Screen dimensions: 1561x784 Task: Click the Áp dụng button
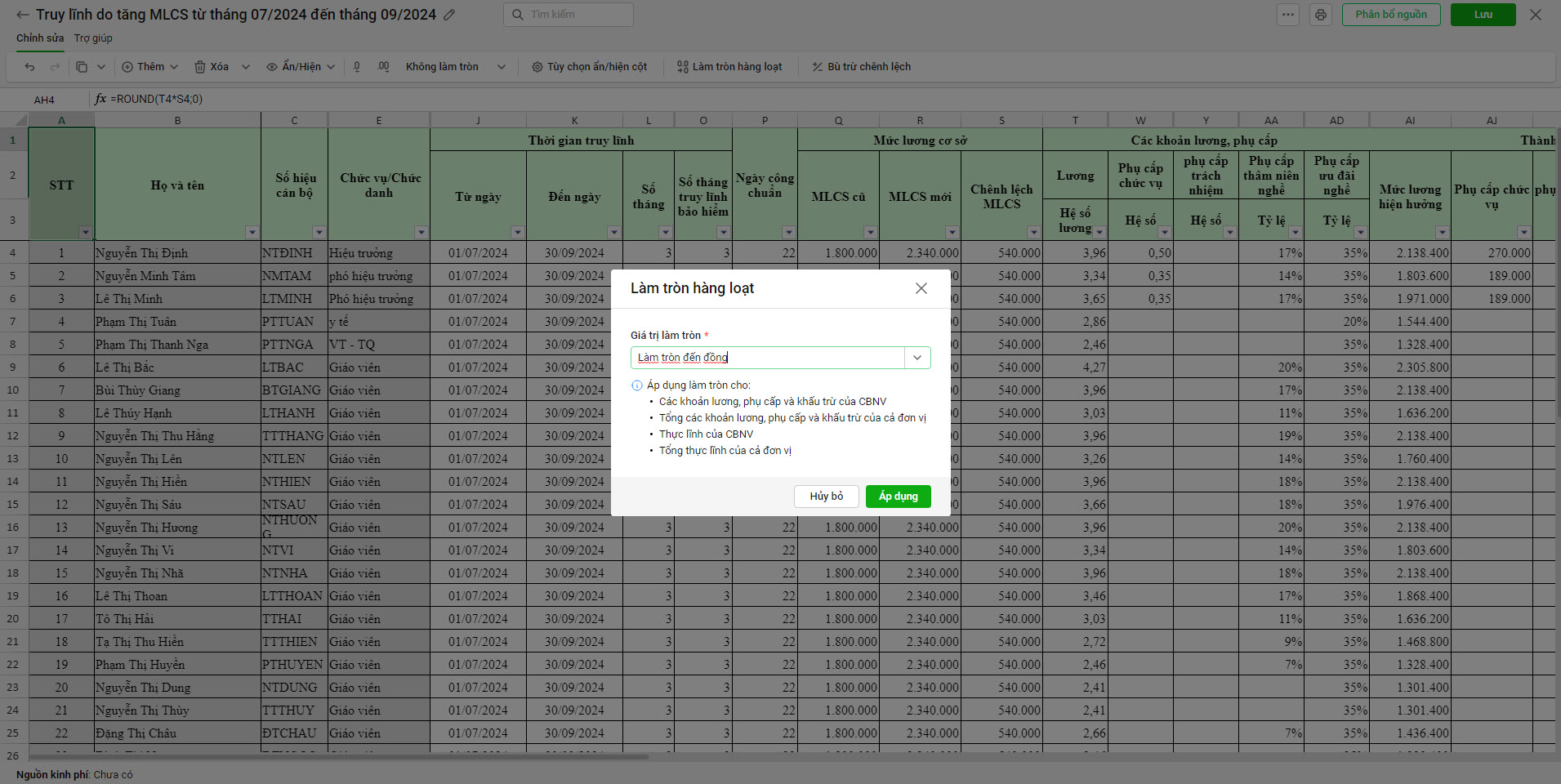(x=899, y=497)
